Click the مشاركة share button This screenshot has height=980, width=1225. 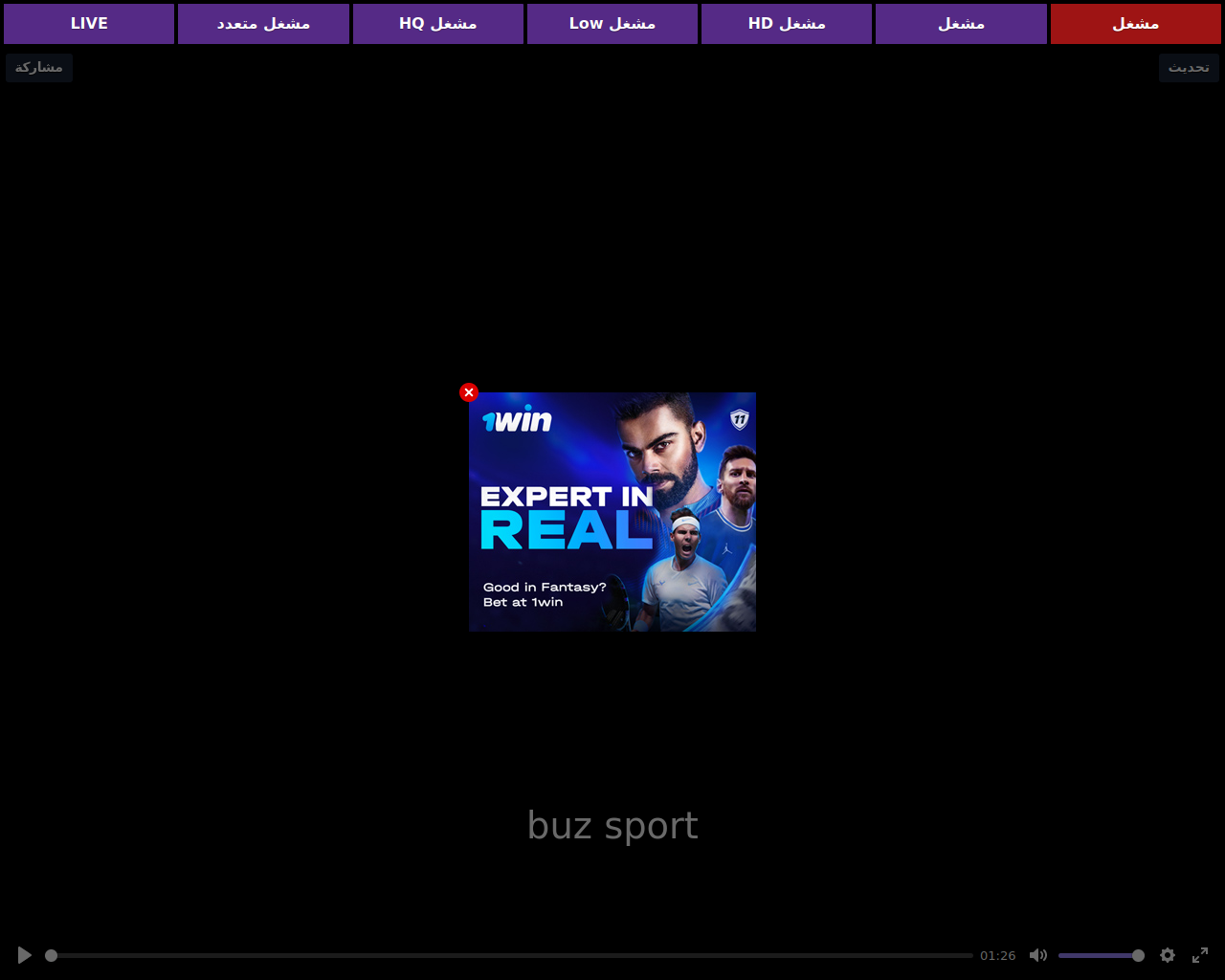(39, 67)
